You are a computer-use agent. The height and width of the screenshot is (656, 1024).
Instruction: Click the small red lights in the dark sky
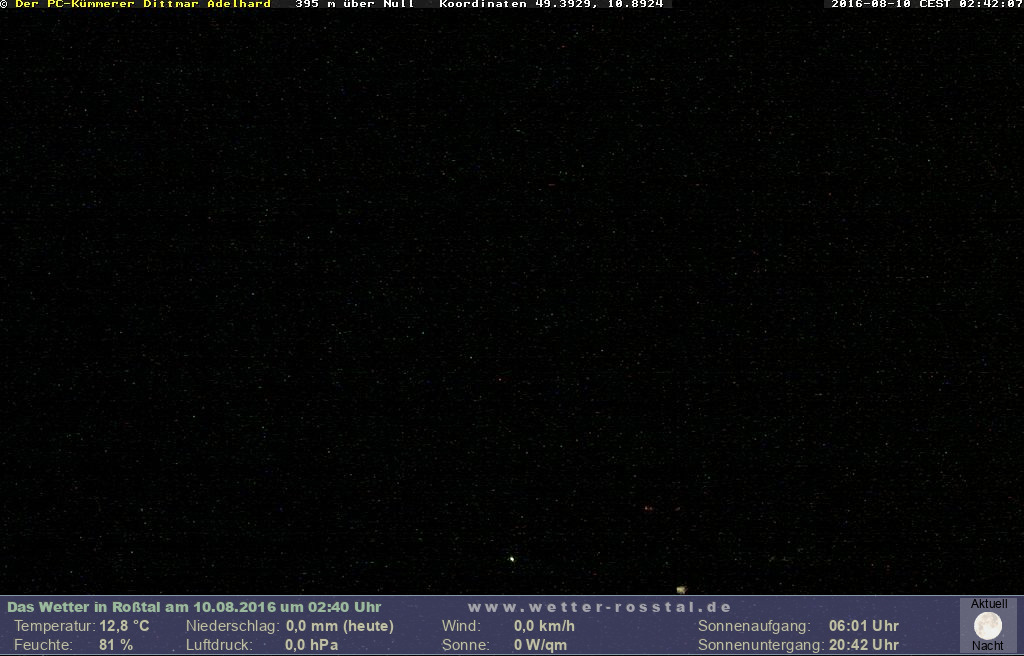coord(648,508)
